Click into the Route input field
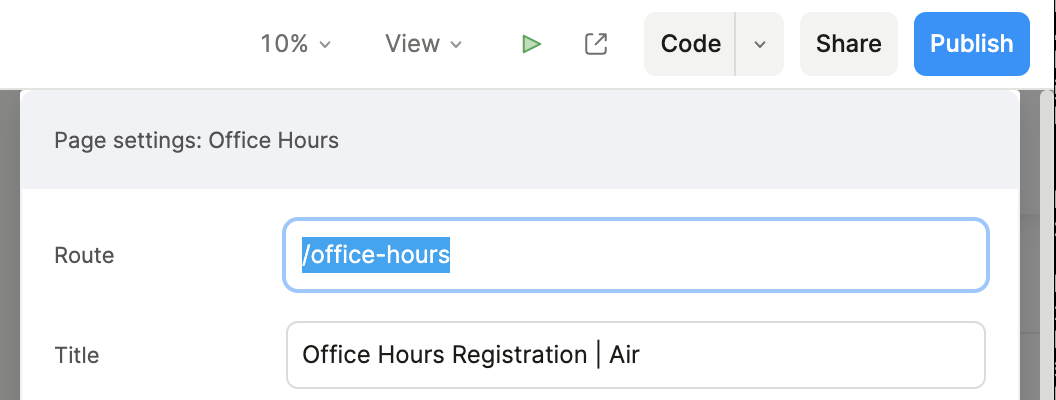The height and width of the screenshot is (400, 1056). 636,255
